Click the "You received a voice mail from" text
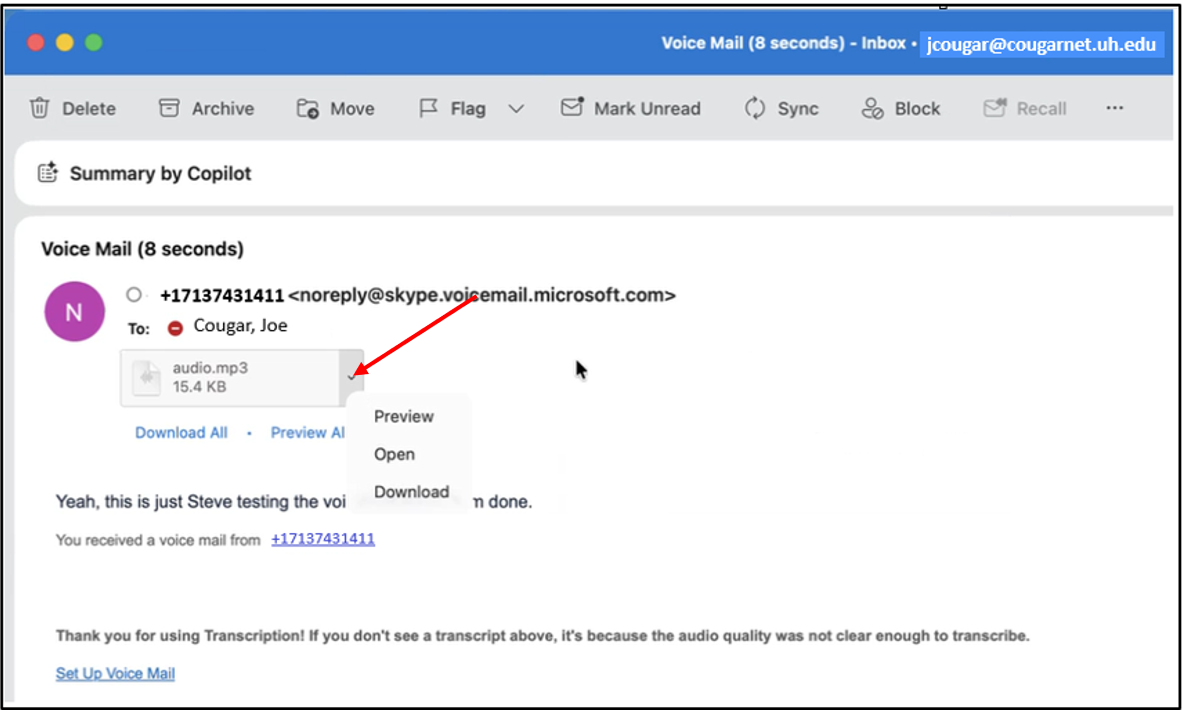Viewport: 1183px width, 712px height. pyautogui.click(x=158, y=540)
